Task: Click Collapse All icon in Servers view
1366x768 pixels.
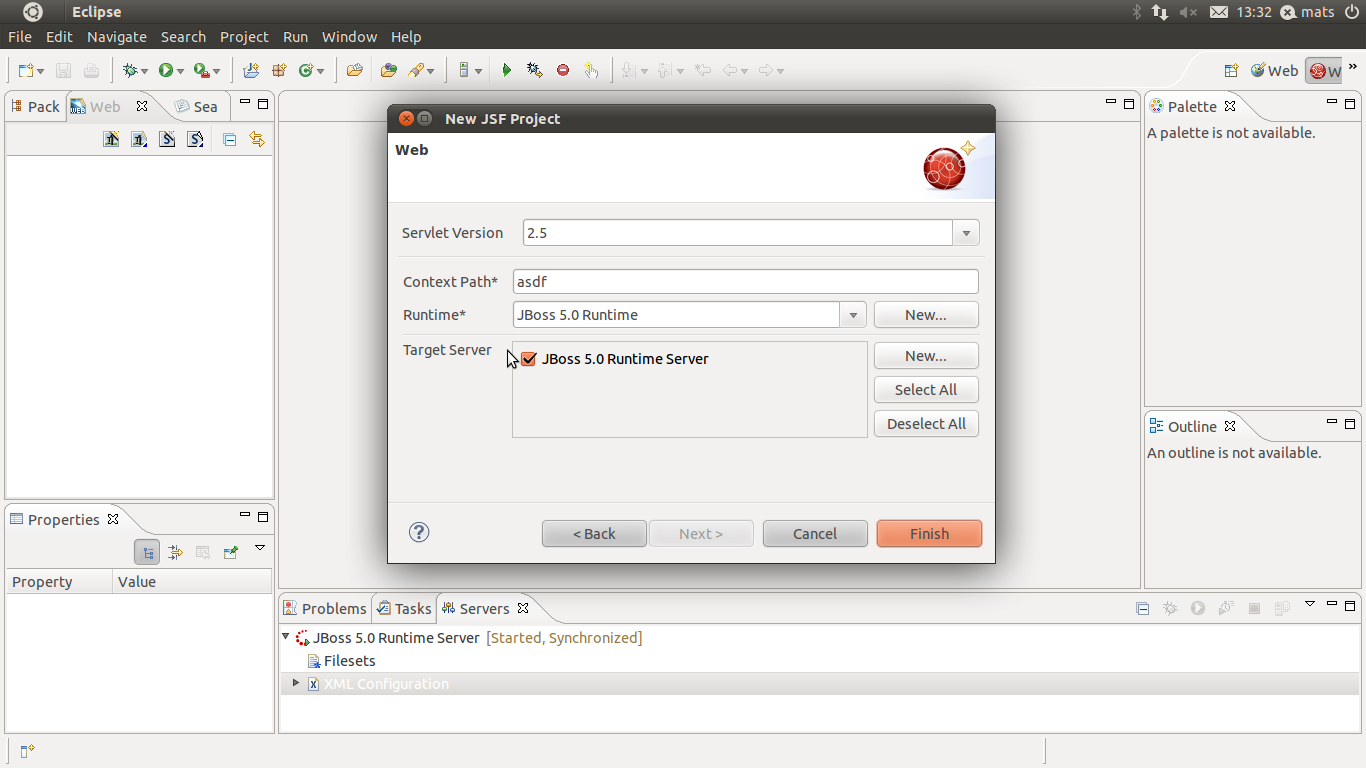Action: tap(1142, 608)
